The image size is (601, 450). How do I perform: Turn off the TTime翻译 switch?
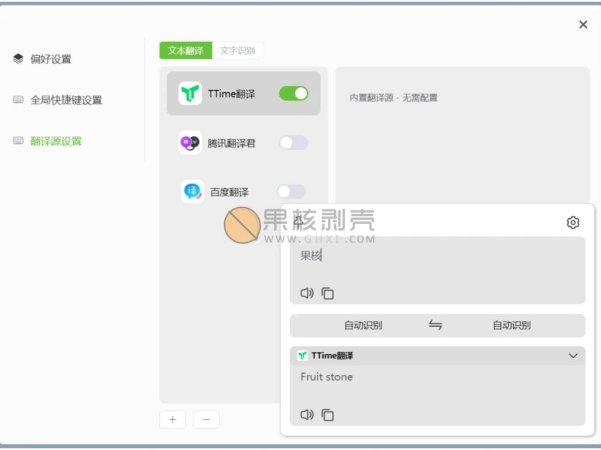coord(294,94)
